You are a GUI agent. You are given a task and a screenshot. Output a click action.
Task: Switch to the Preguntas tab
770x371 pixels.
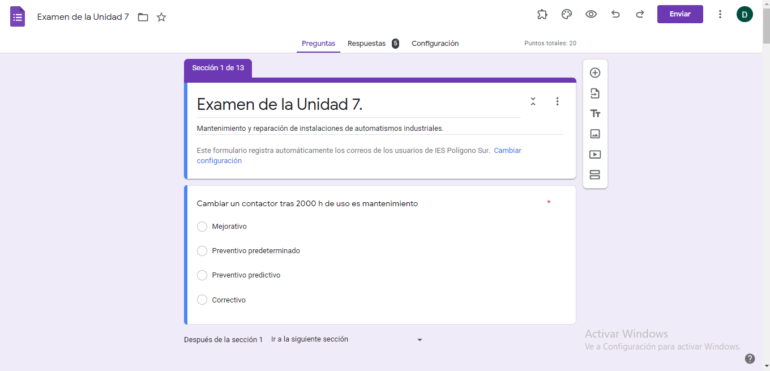[318, 43]
